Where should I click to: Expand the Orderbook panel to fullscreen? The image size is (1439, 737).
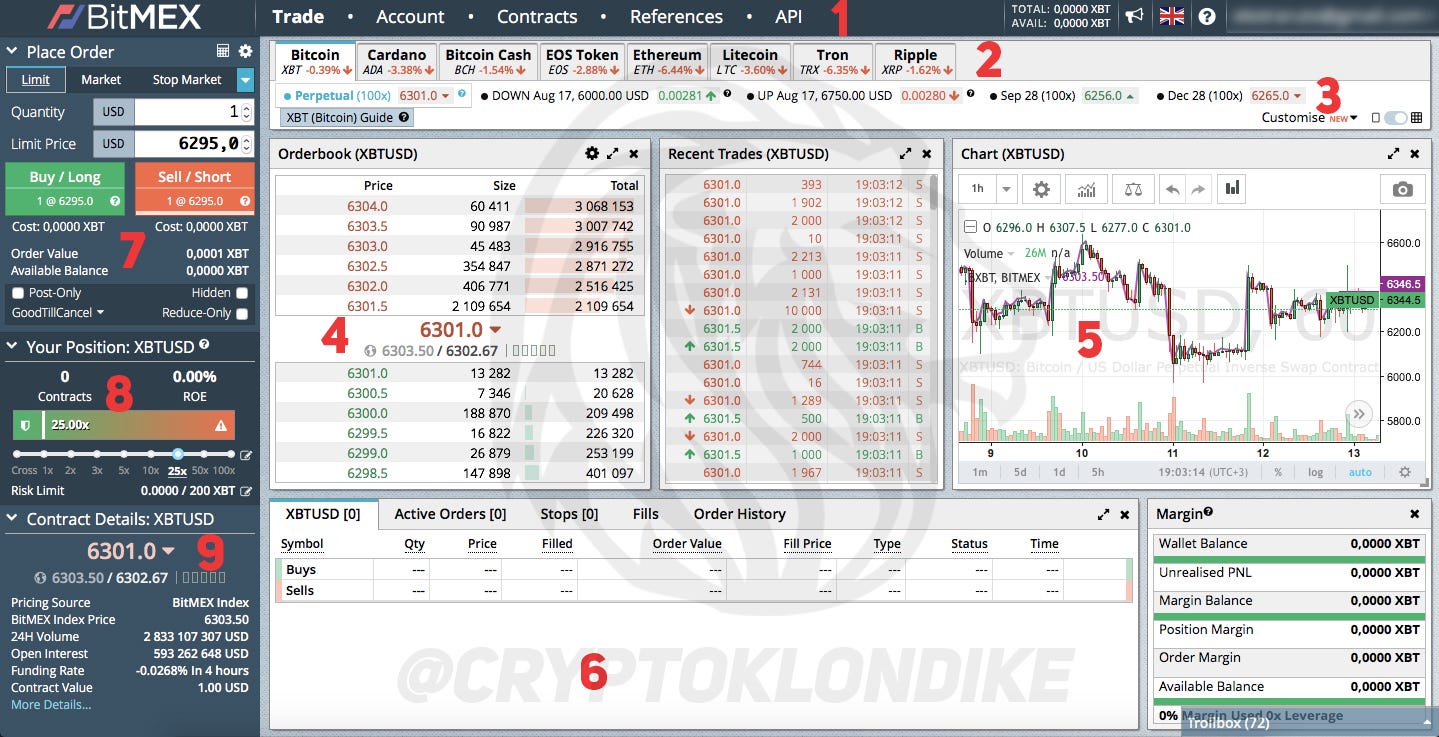[x=613, y=154]
